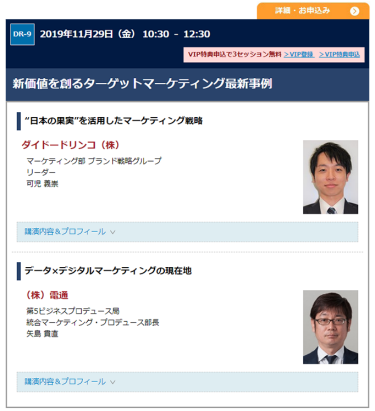Click the pink VIP特典申込で3セッション無料 banner
Screen dimensions: 375x411
point(274,55)
